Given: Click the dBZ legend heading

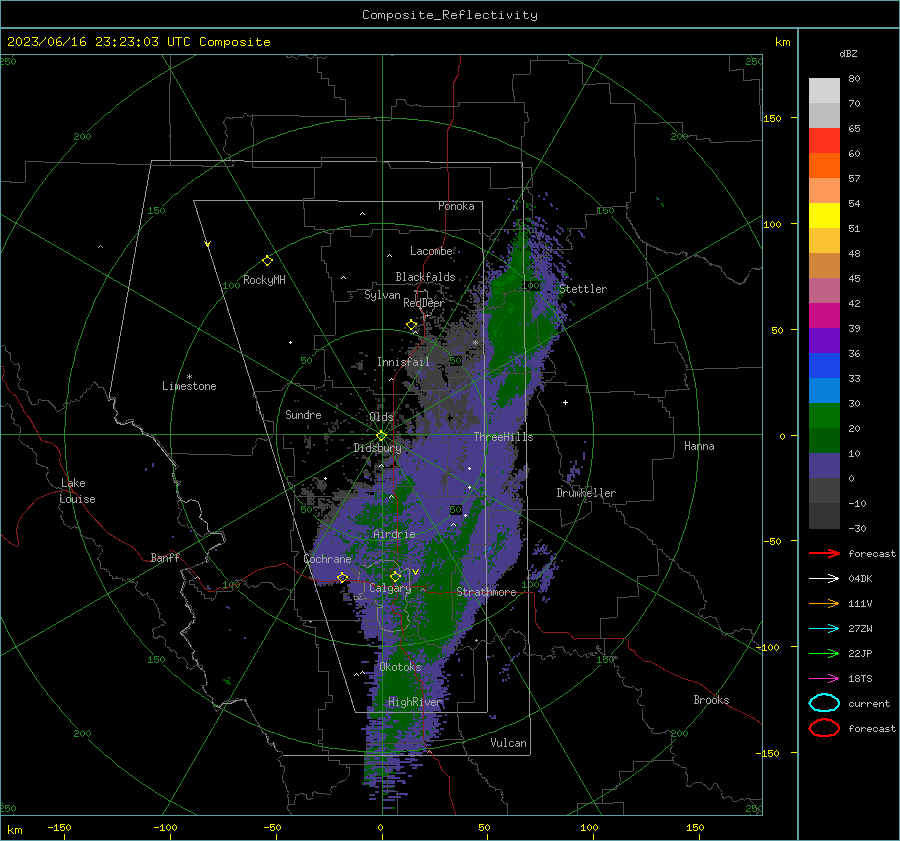Looking at the screenshot, I should [848, 54].
